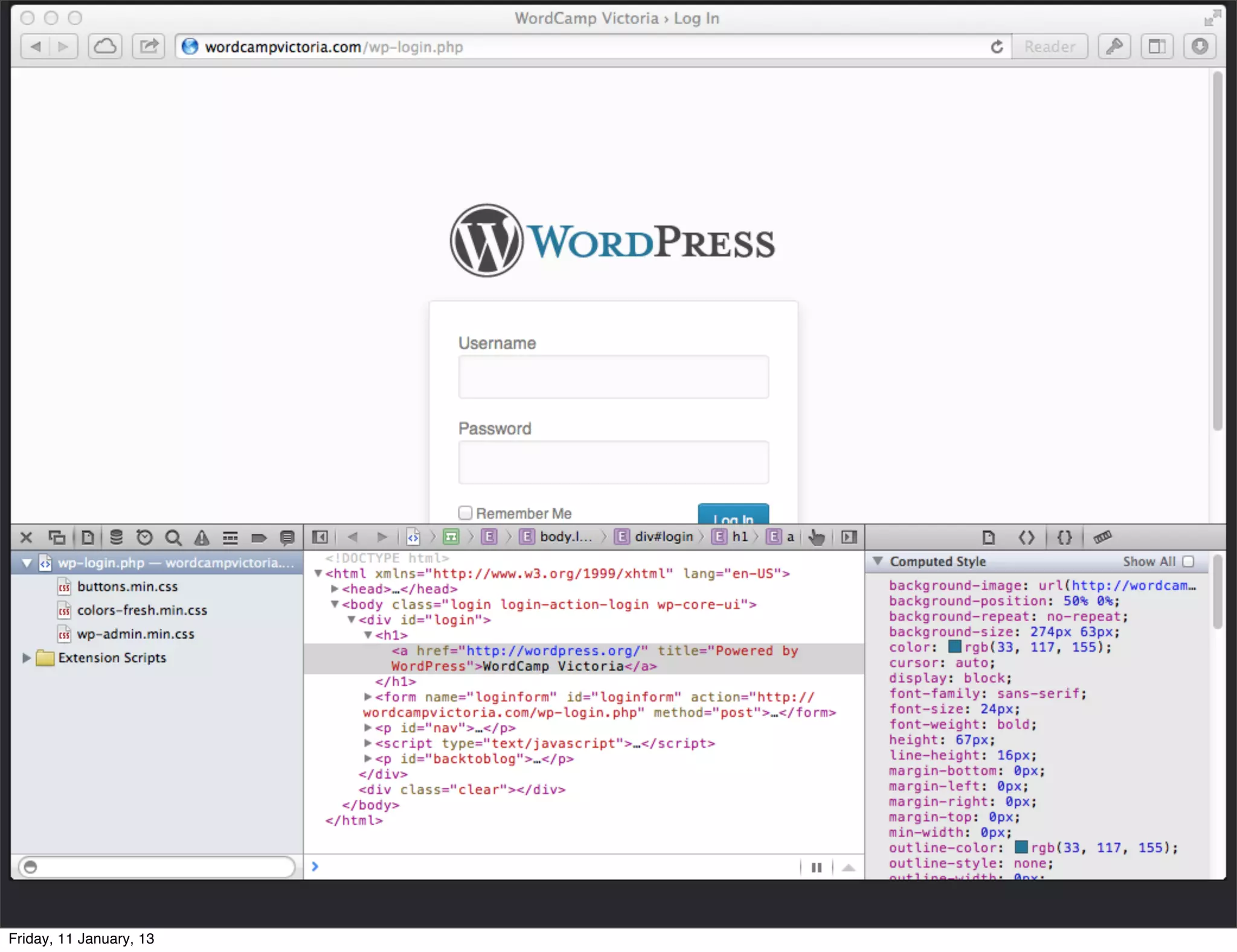This screenshot has height=952, width=1237.
Task: Click into the Username input field
Action: click(x=613, y=377)
